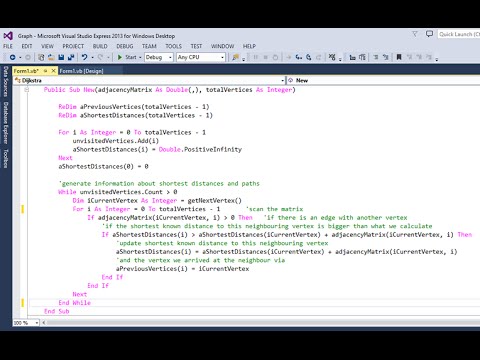Click the Navigate Backward toolbar icon
Viewport: 480px width, 360px height.
[x=13, y=57]
